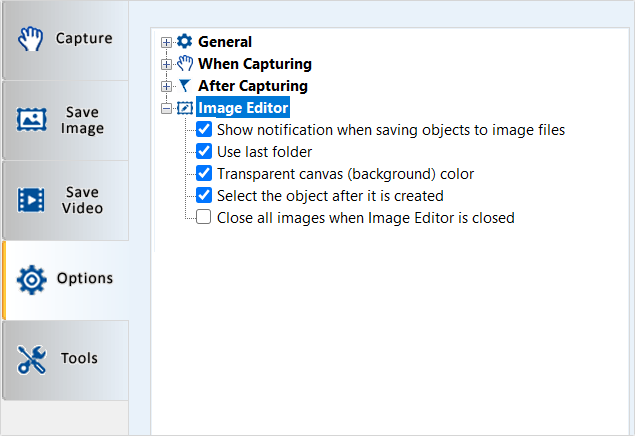Disable Transparent canvas background color option

click(x=204, y=174)
